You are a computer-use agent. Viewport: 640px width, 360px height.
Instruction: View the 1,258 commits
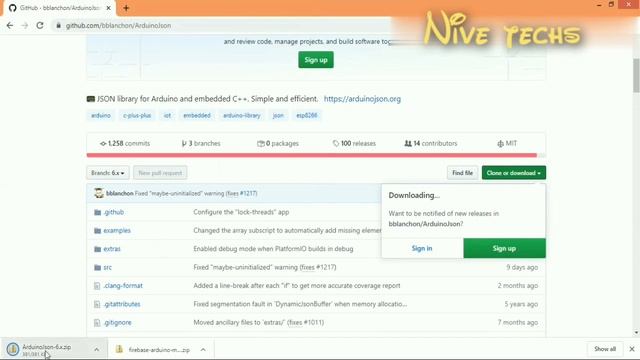coord(125,143)
